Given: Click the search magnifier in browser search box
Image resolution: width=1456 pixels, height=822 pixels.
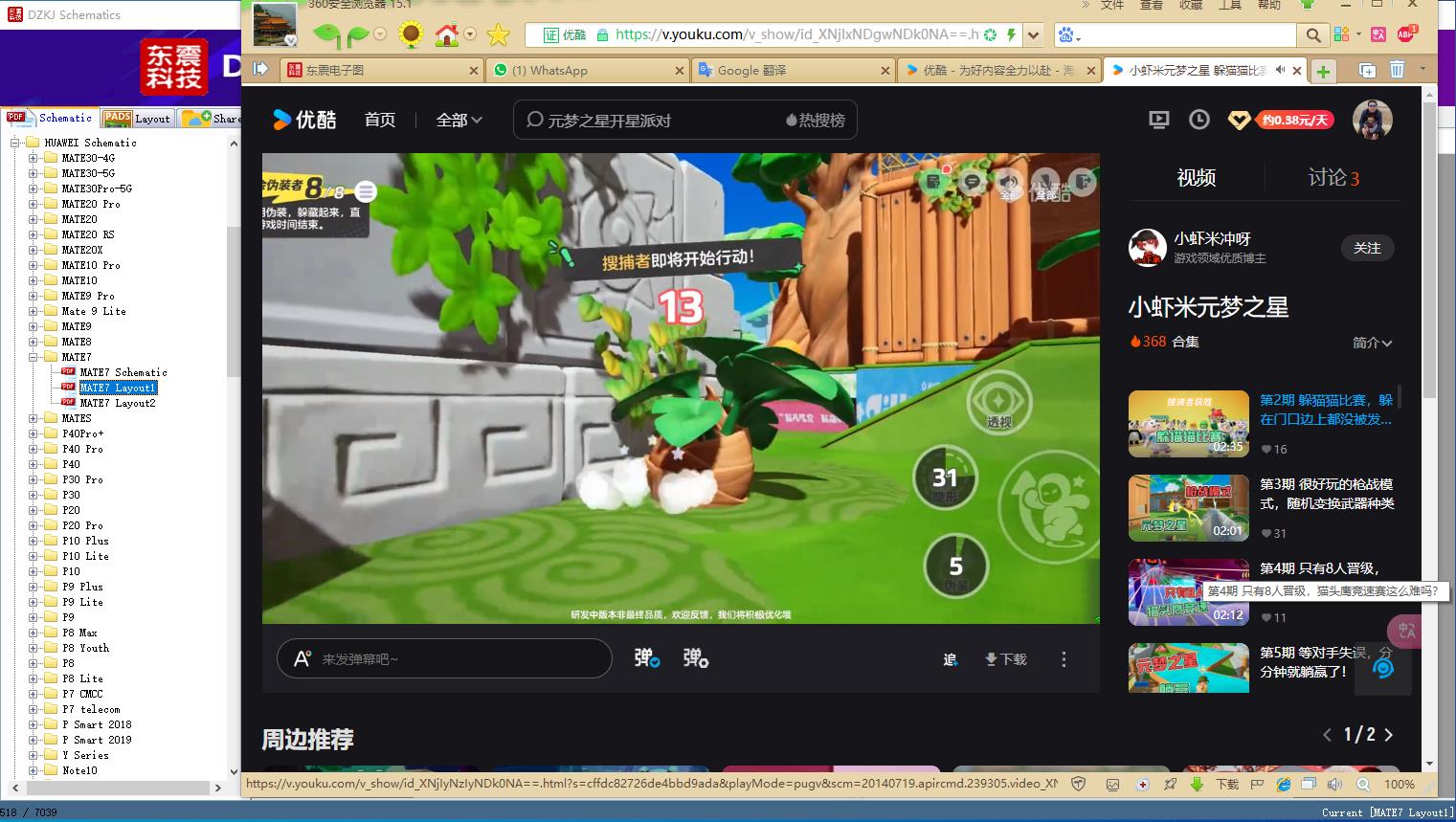Looking at the screenshot, I should click(x=1313, y=35).
